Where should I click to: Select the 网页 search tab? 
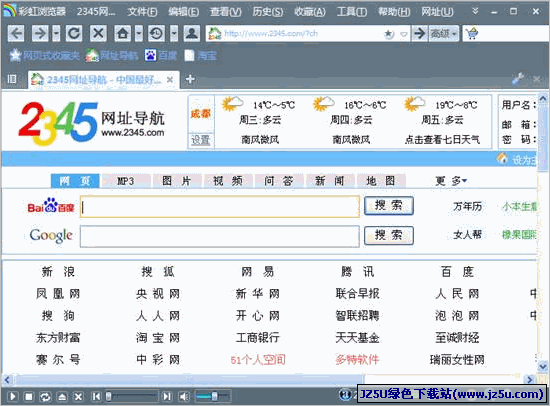coord(75,181)
